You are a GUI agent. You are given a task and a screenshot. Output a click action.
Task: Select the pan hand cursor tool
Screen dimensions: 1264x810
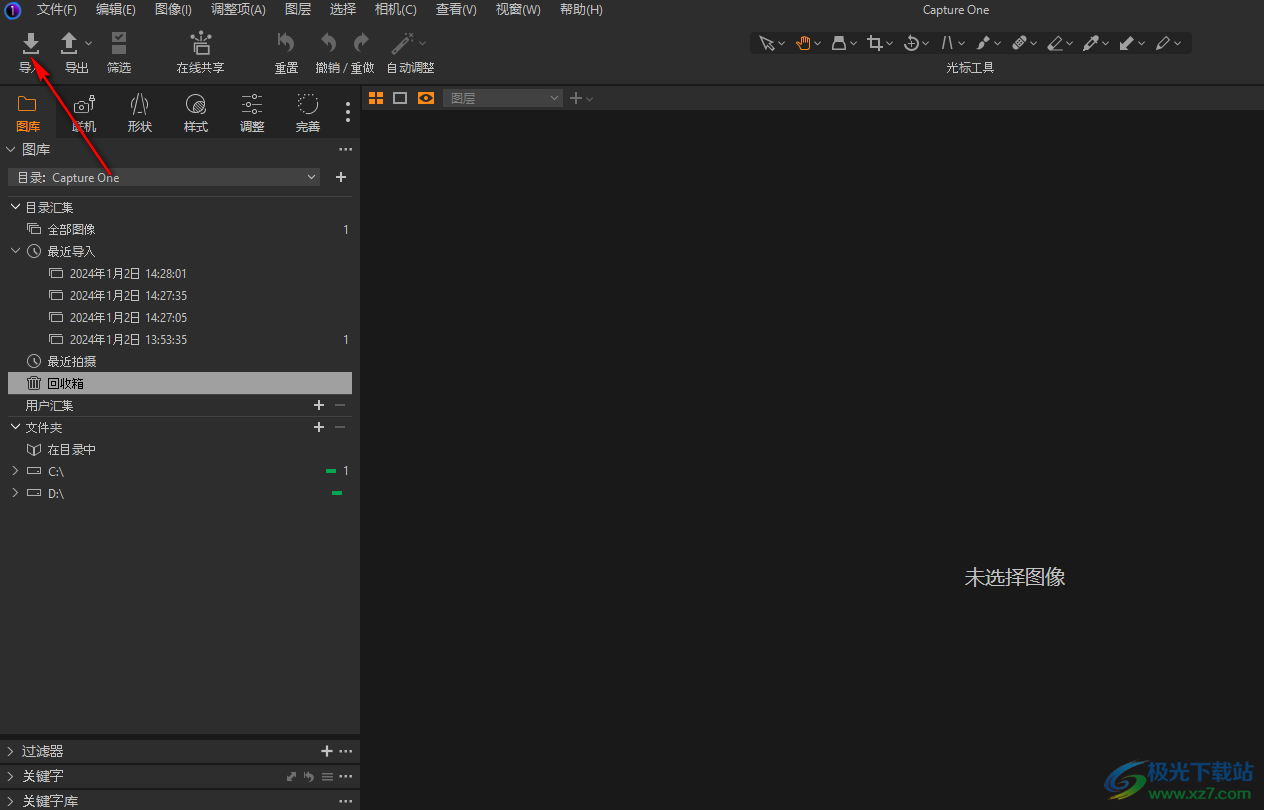802,43
